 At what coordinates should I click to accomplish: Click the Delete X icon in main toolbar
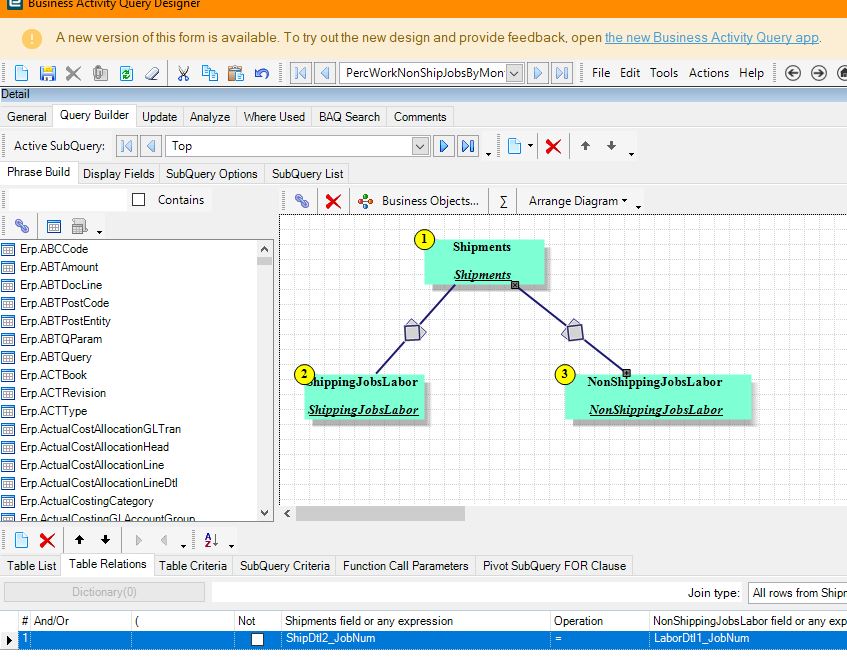tap(73, 73)
